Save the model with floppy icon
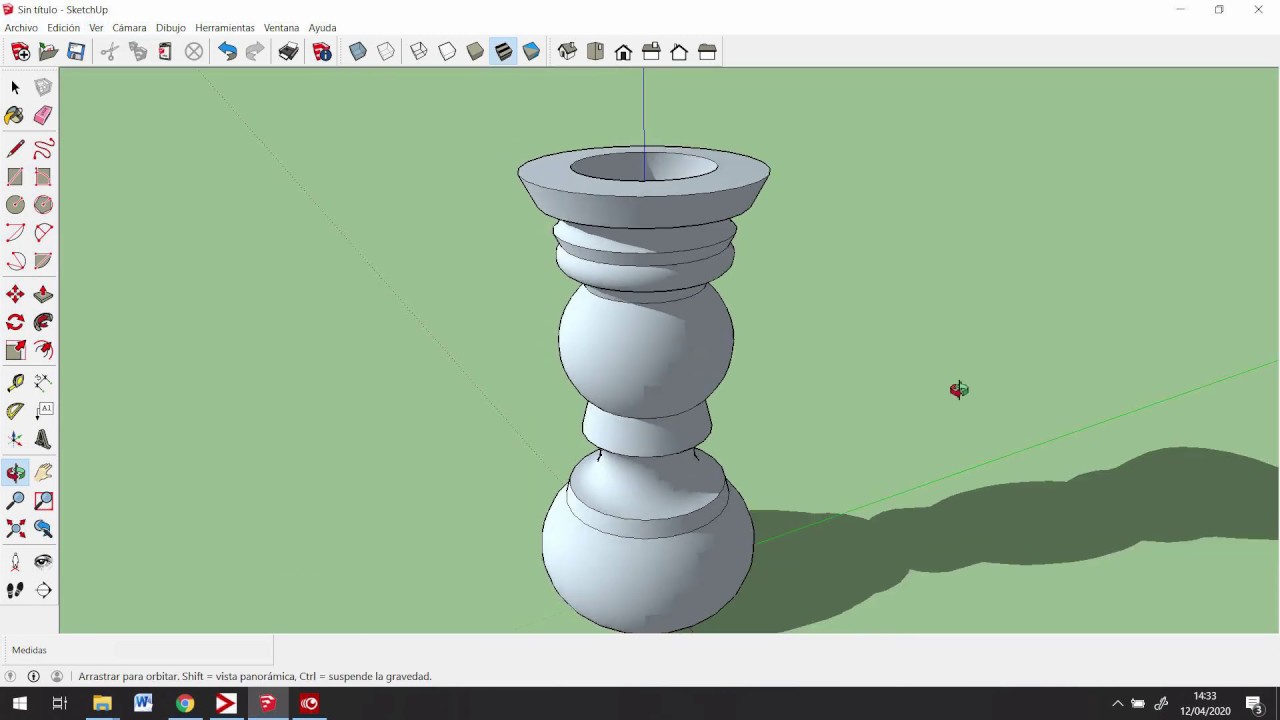 [x=76, y=52]
